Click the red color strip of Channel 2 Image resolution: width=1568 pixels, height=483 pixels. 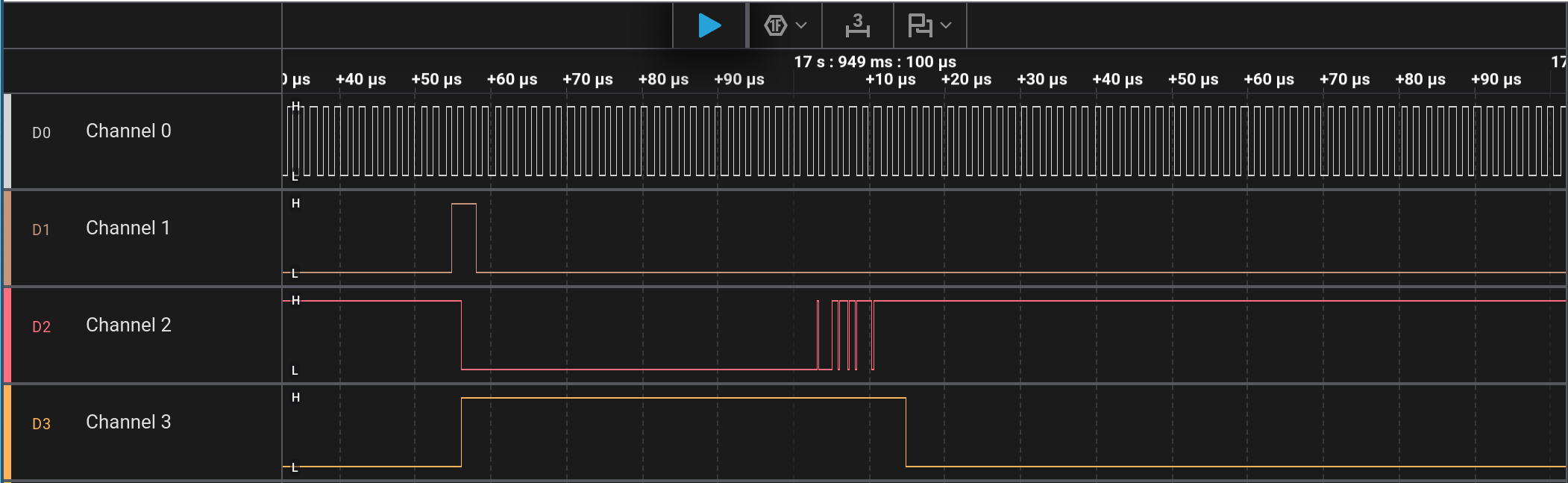coord(7,334)
